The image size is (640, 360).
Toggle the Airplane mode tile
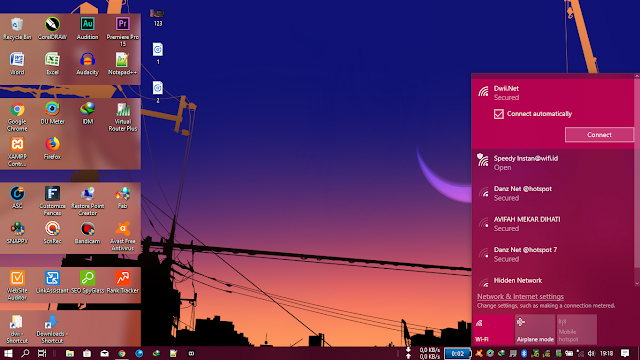click(535, 329)
